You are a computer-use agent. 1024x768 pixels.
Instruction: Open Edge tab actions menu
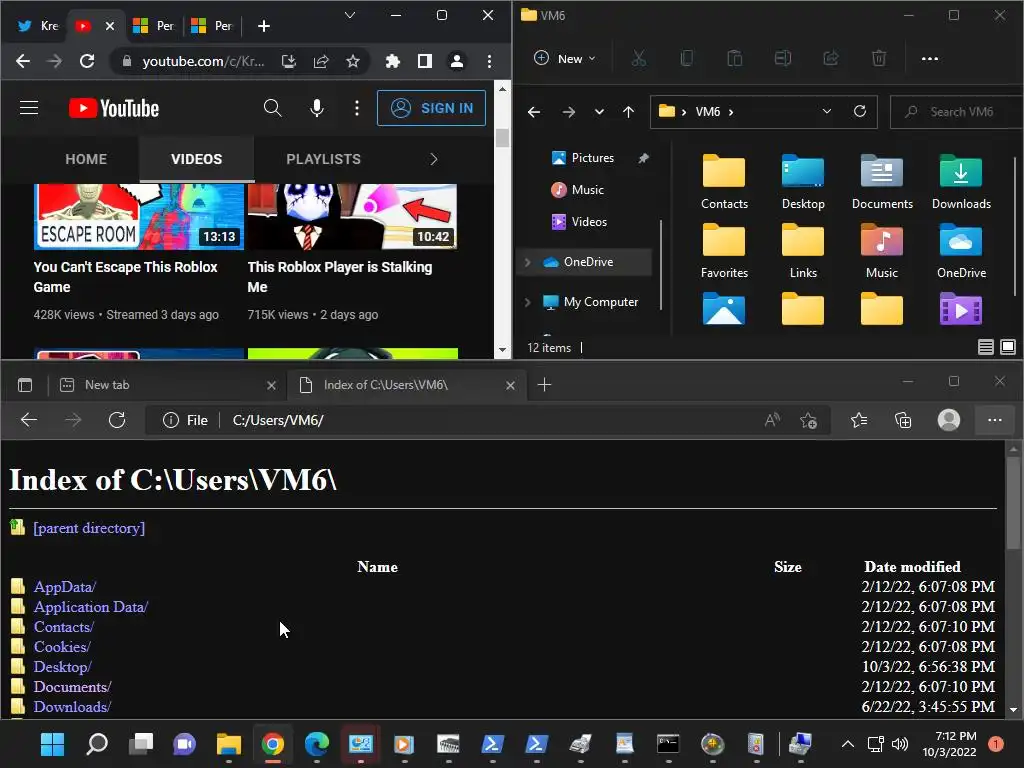25,385
